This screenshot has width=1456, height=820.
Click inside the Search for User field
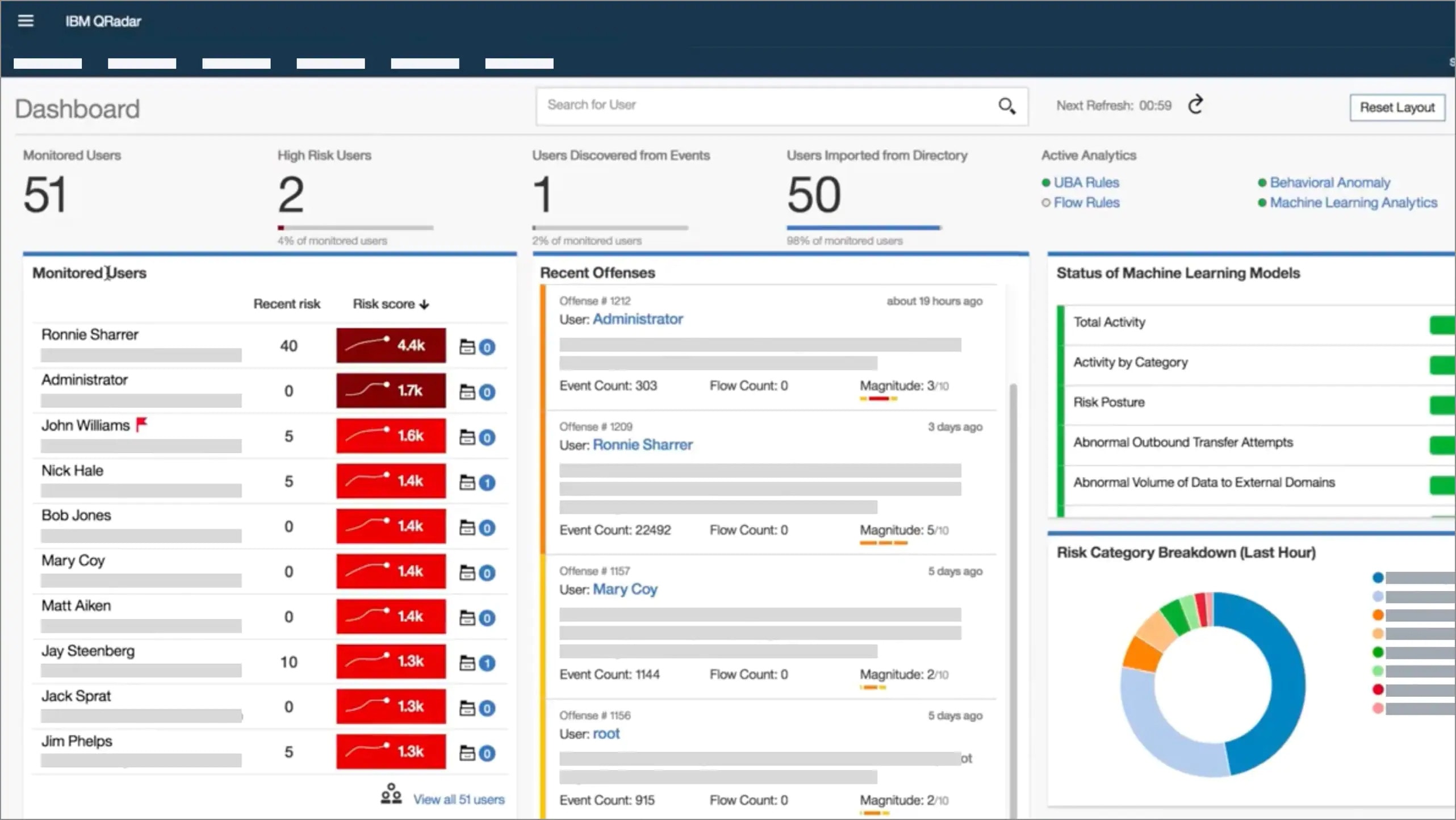738,105
